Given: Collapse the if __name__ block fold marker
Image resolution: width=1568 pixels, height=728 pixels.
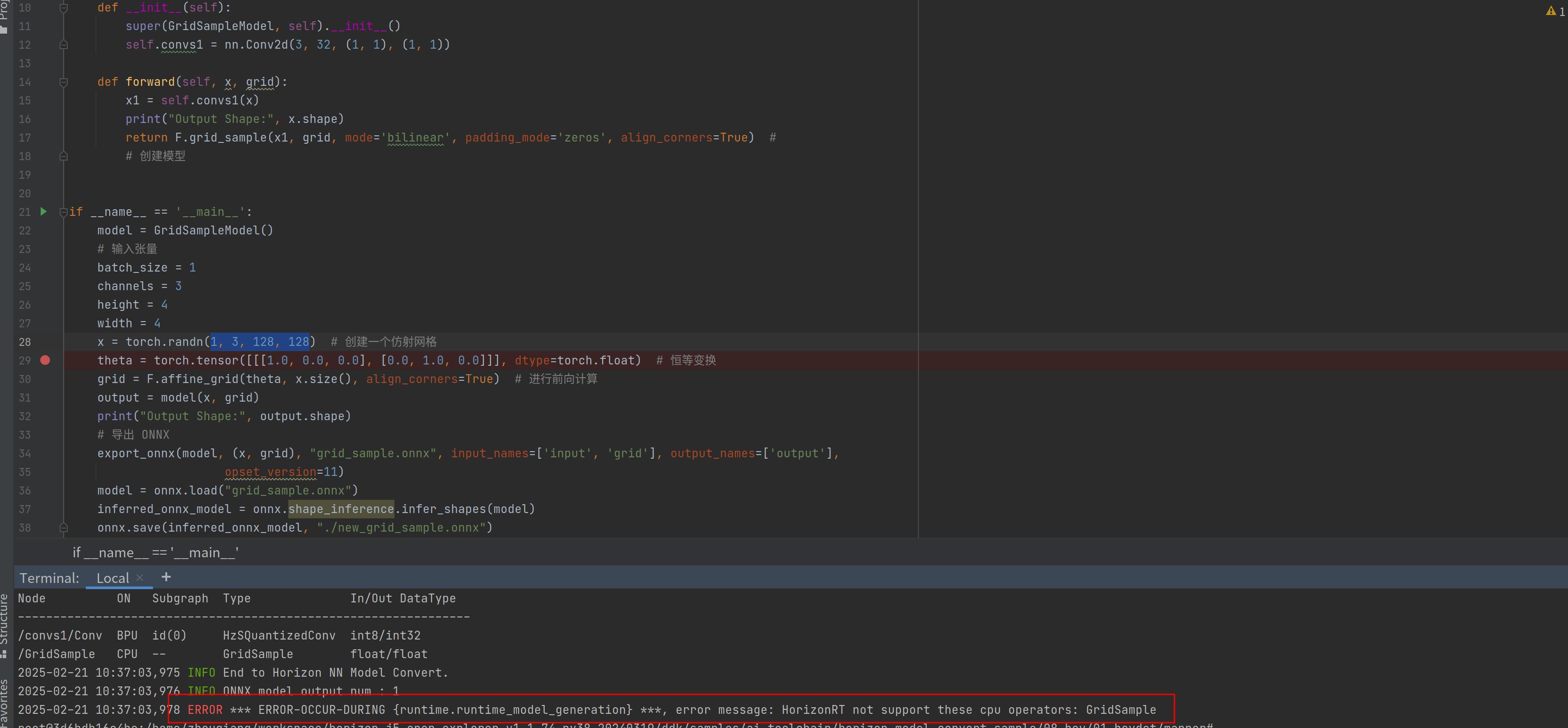Looking at the screenshot, I should [x=63, y=212].
